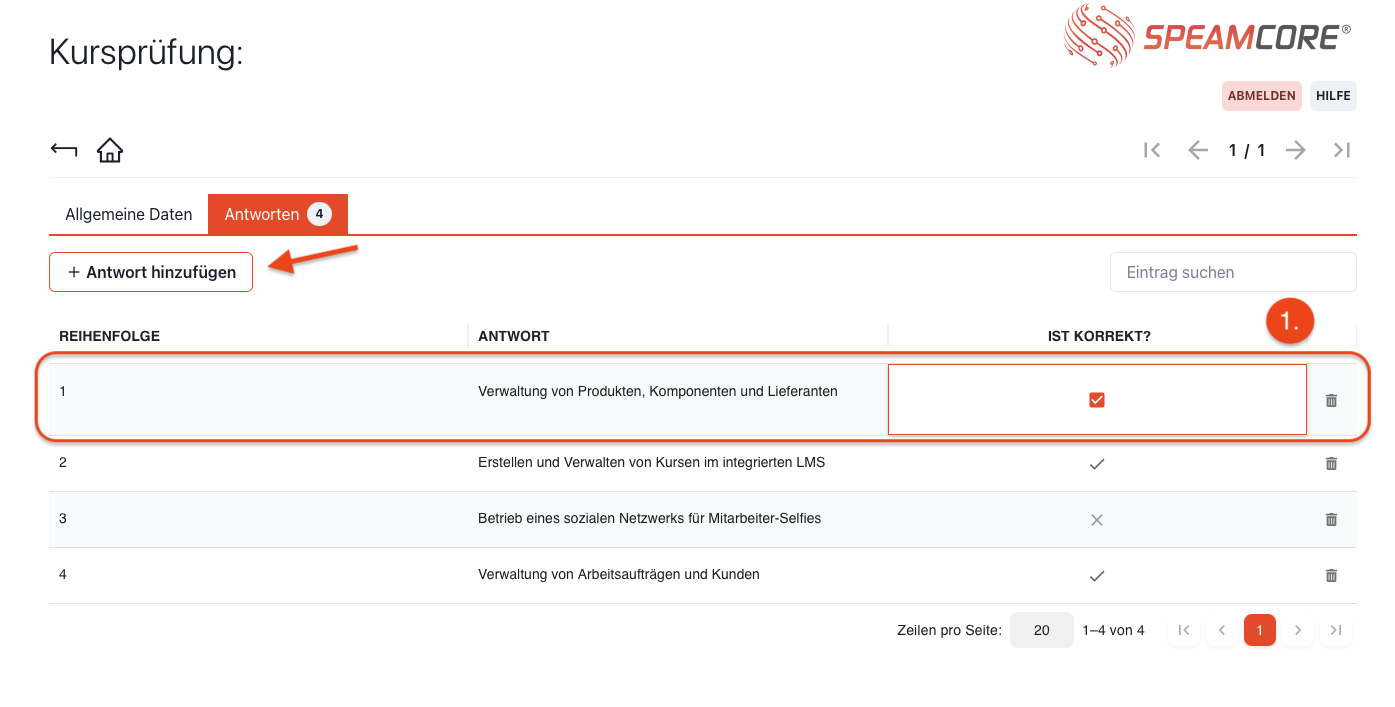Sort by the Reihenfolge column header
Screen dimensions: 1395x707
coord(110,336)
